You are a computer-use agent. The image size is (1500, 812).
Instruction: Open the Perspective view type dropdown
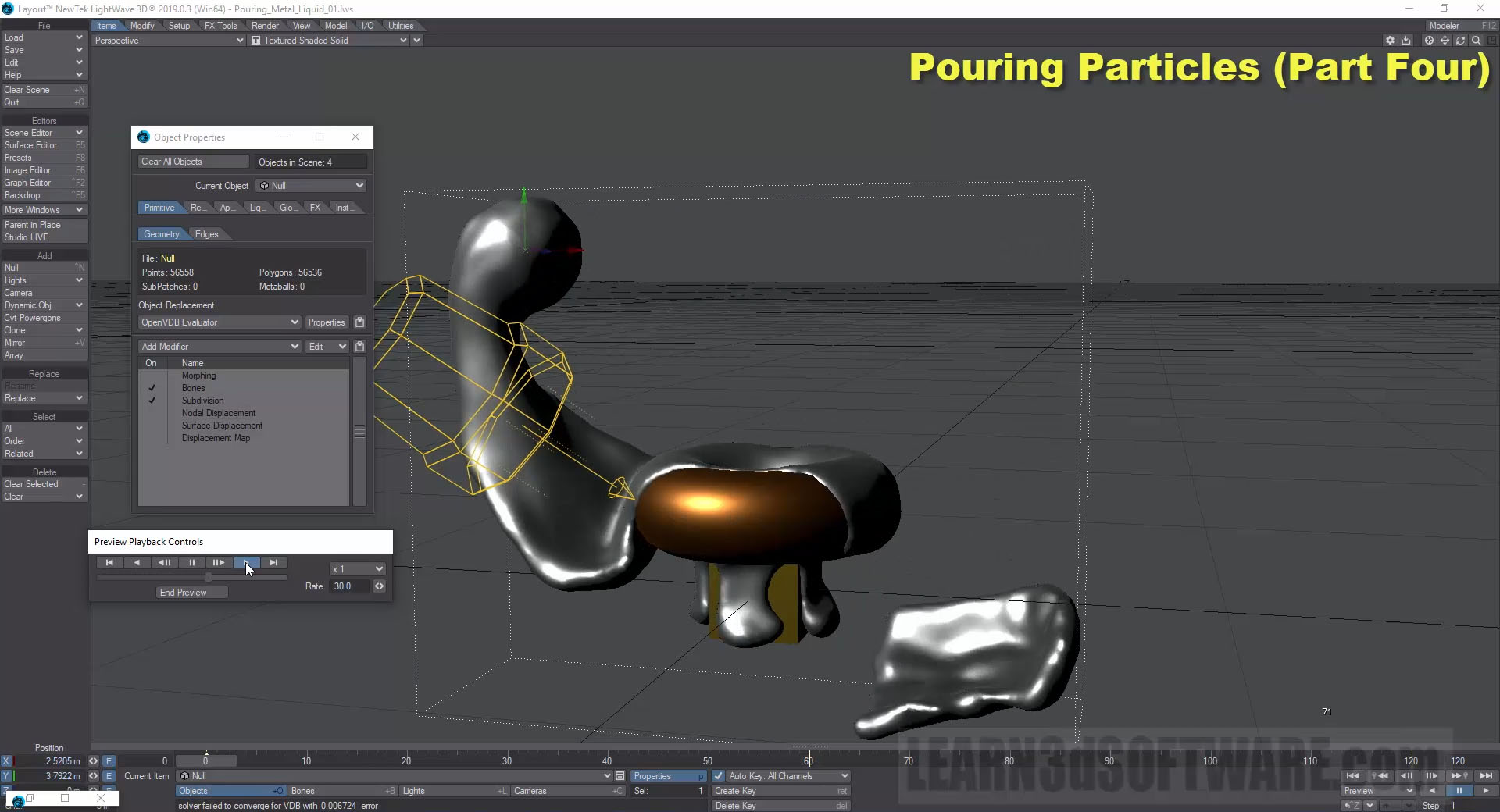click(169, 41)
